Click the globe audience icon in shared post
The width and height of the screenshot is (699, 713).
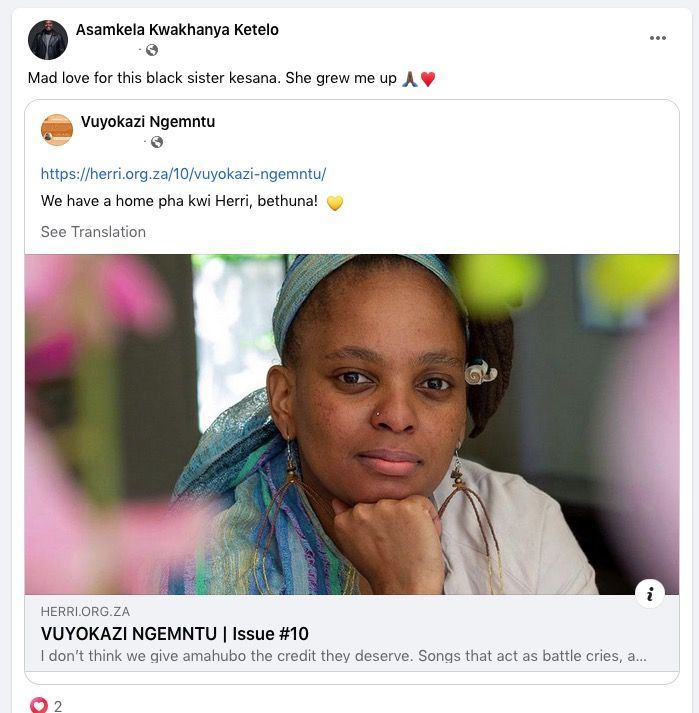[157, 142]
